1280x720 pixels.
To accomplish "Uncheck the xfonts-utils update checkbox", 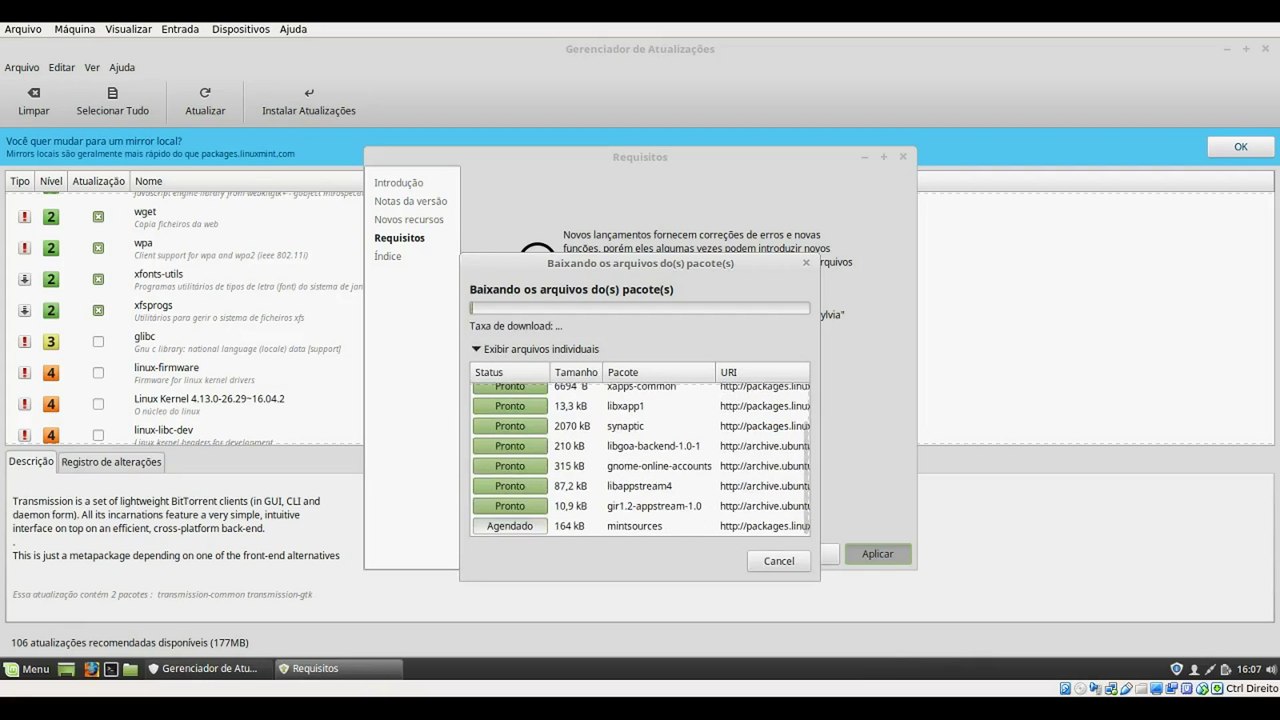I will click(98, 279).
